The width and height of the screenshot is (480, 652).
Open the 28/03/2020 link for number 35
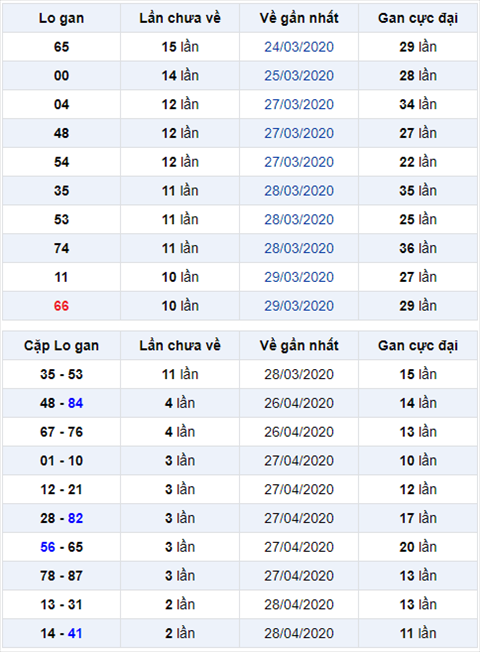point(299,191)
